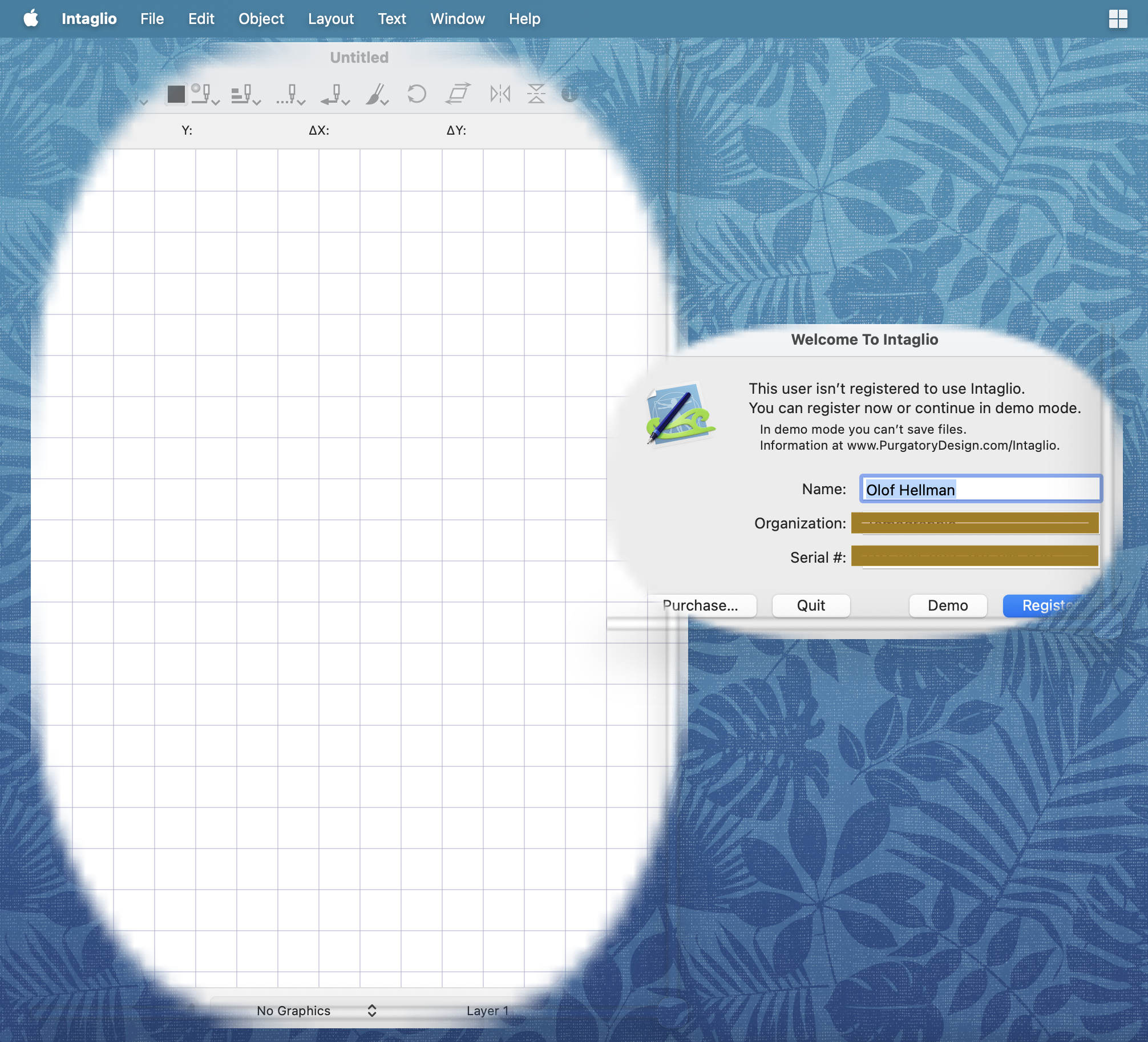1148x1042 pixels.
Task: Open the Layout menu
Action: (330, 19)
